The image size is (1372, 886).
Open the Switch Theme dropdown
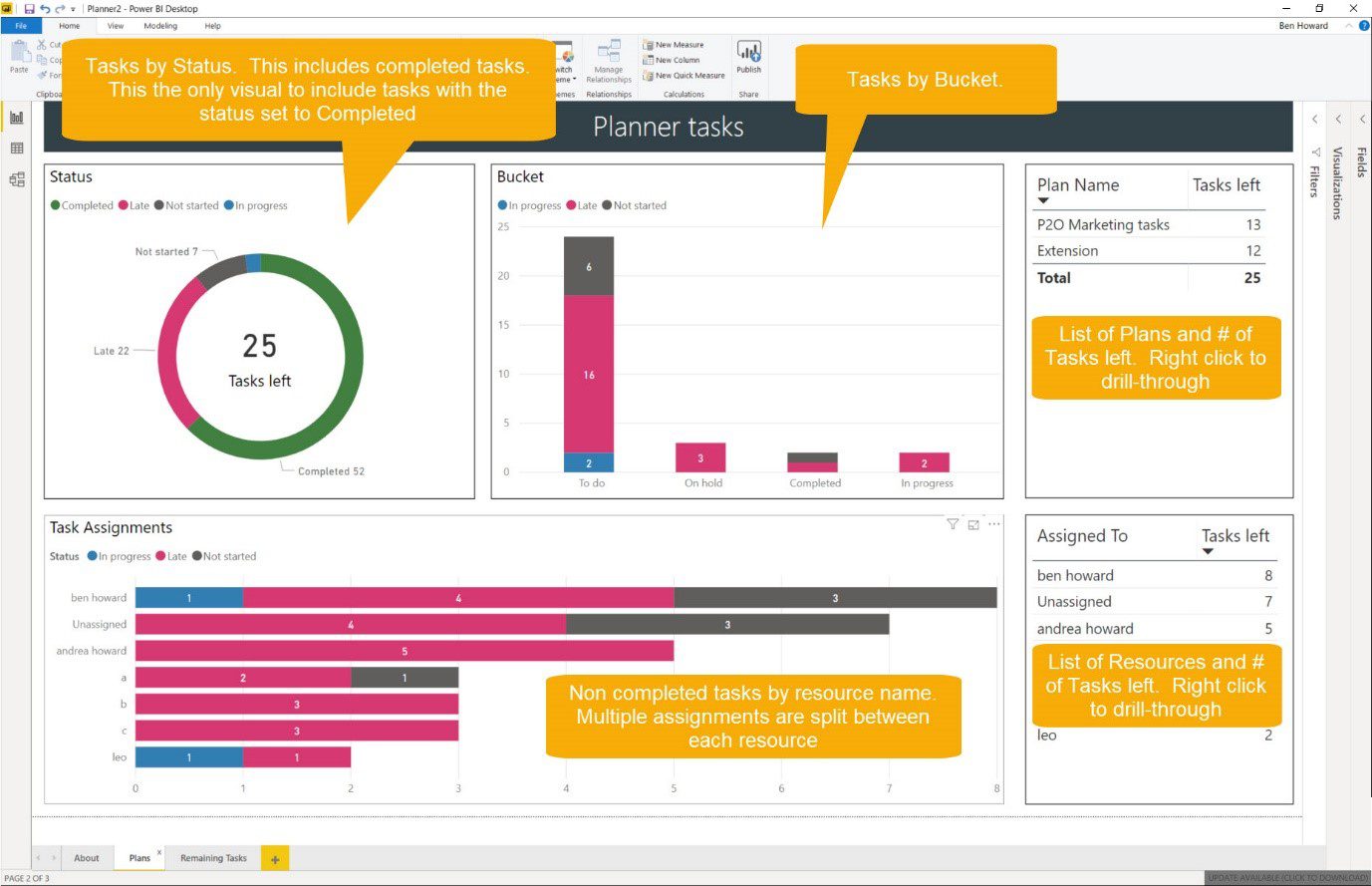click(565, 63)
